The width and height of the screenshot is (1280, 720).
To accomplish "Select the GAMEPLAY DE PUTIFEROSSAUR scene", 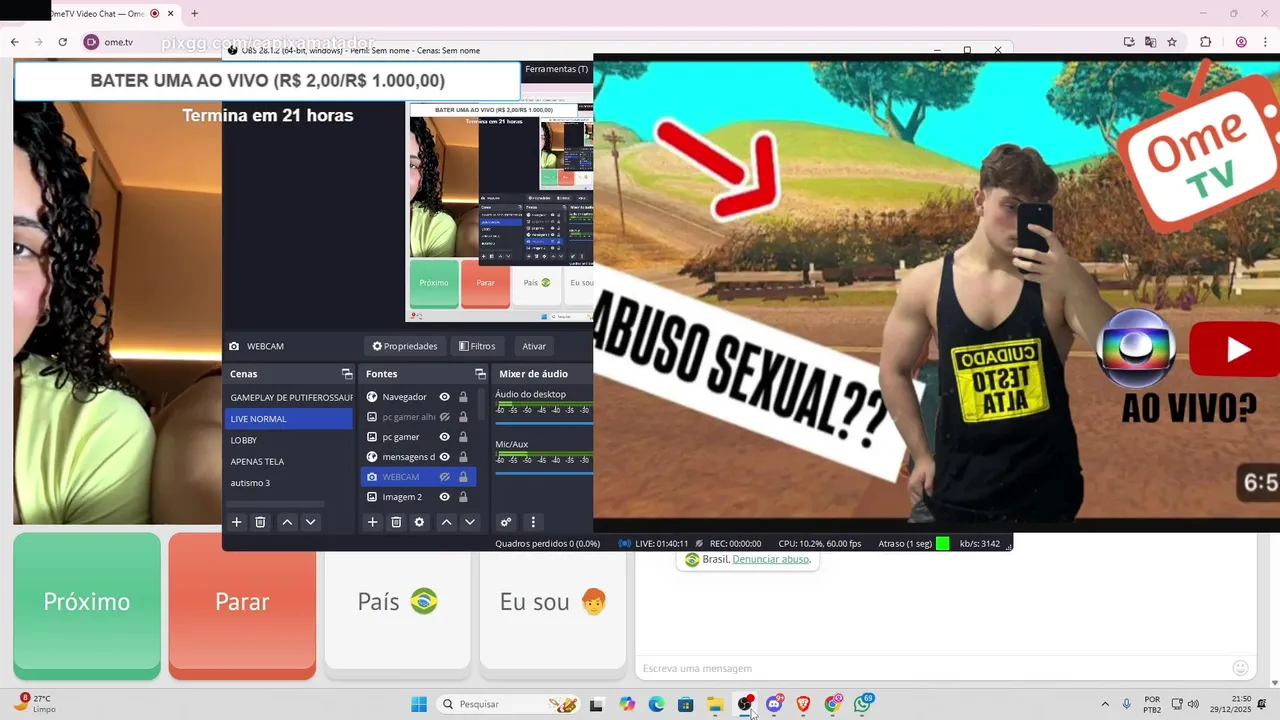I will pos(289,397).
